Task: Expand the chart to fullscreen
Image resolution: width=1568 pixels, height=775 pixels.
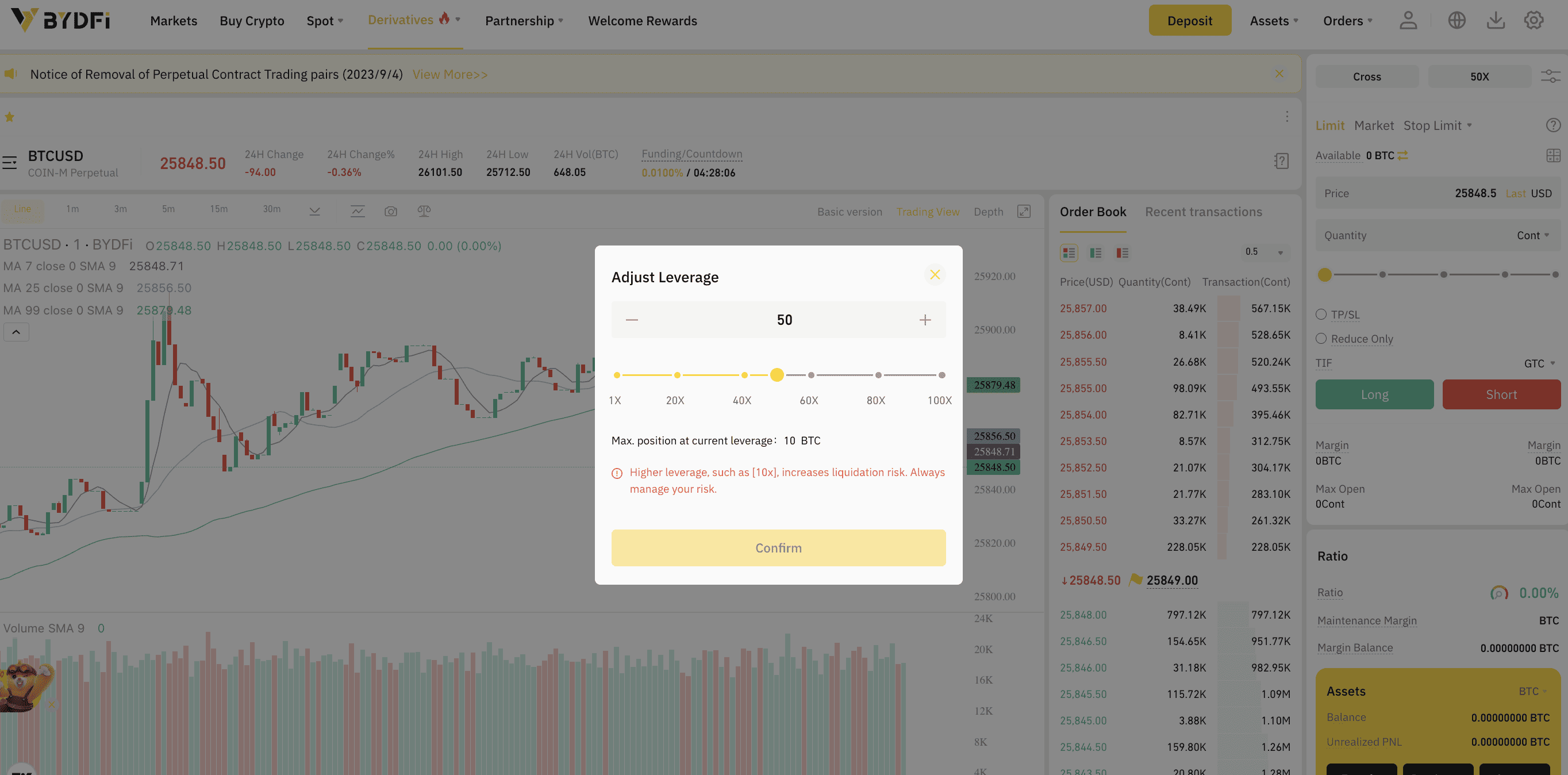Action: 1024,211
